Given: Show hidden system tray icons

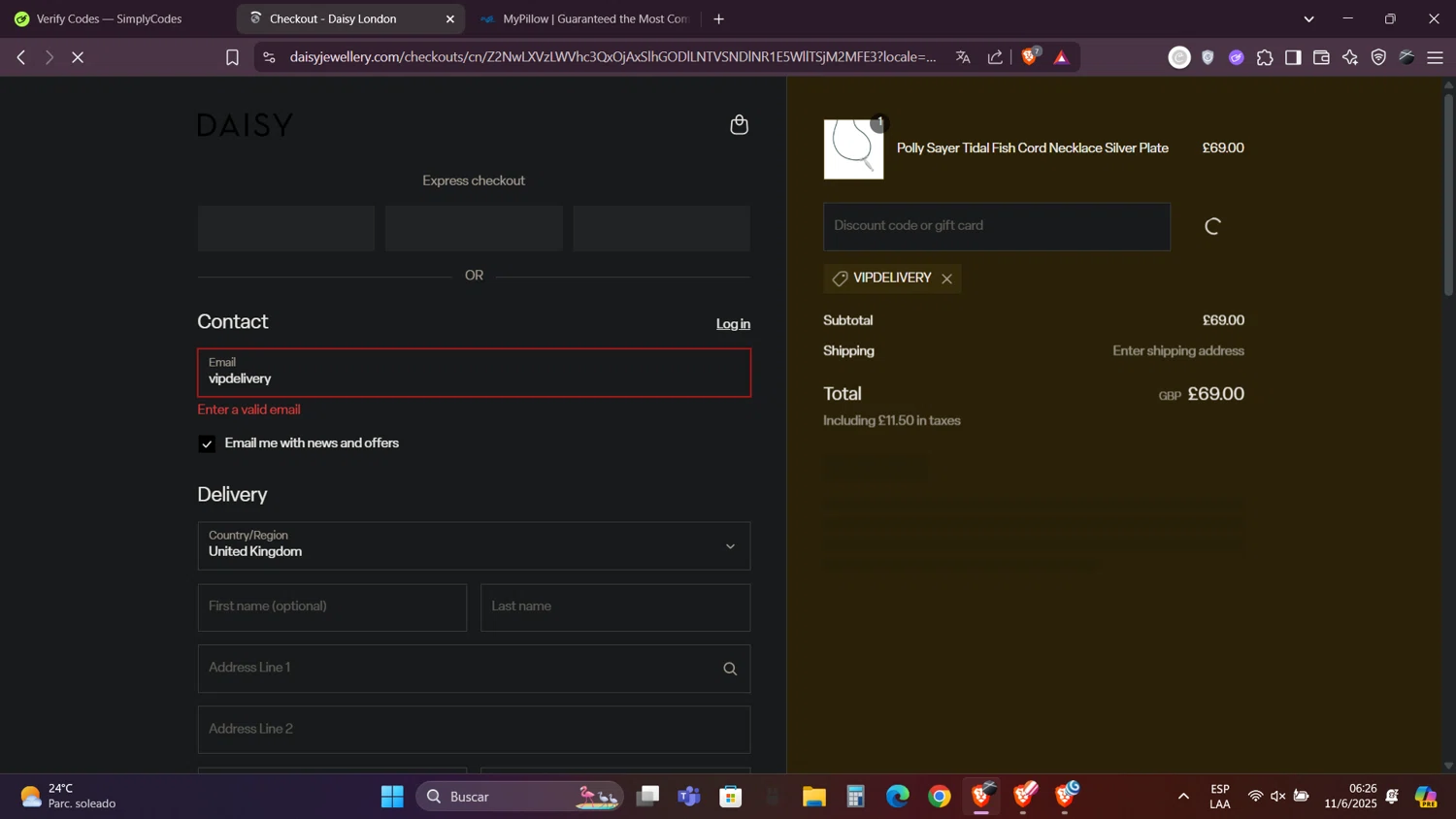Looking at the screenshot, I should [1183, 797].
